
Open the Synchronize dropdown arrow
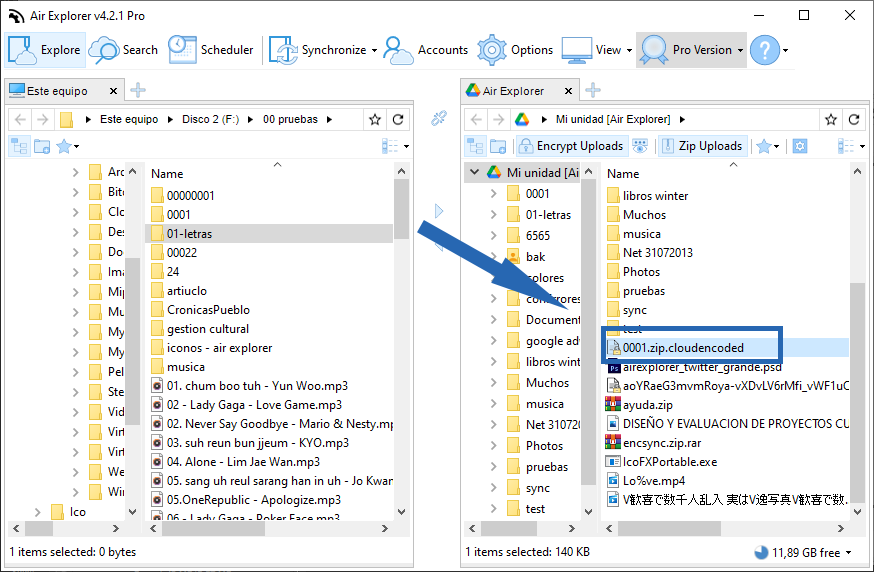click(x=374, y=50)
